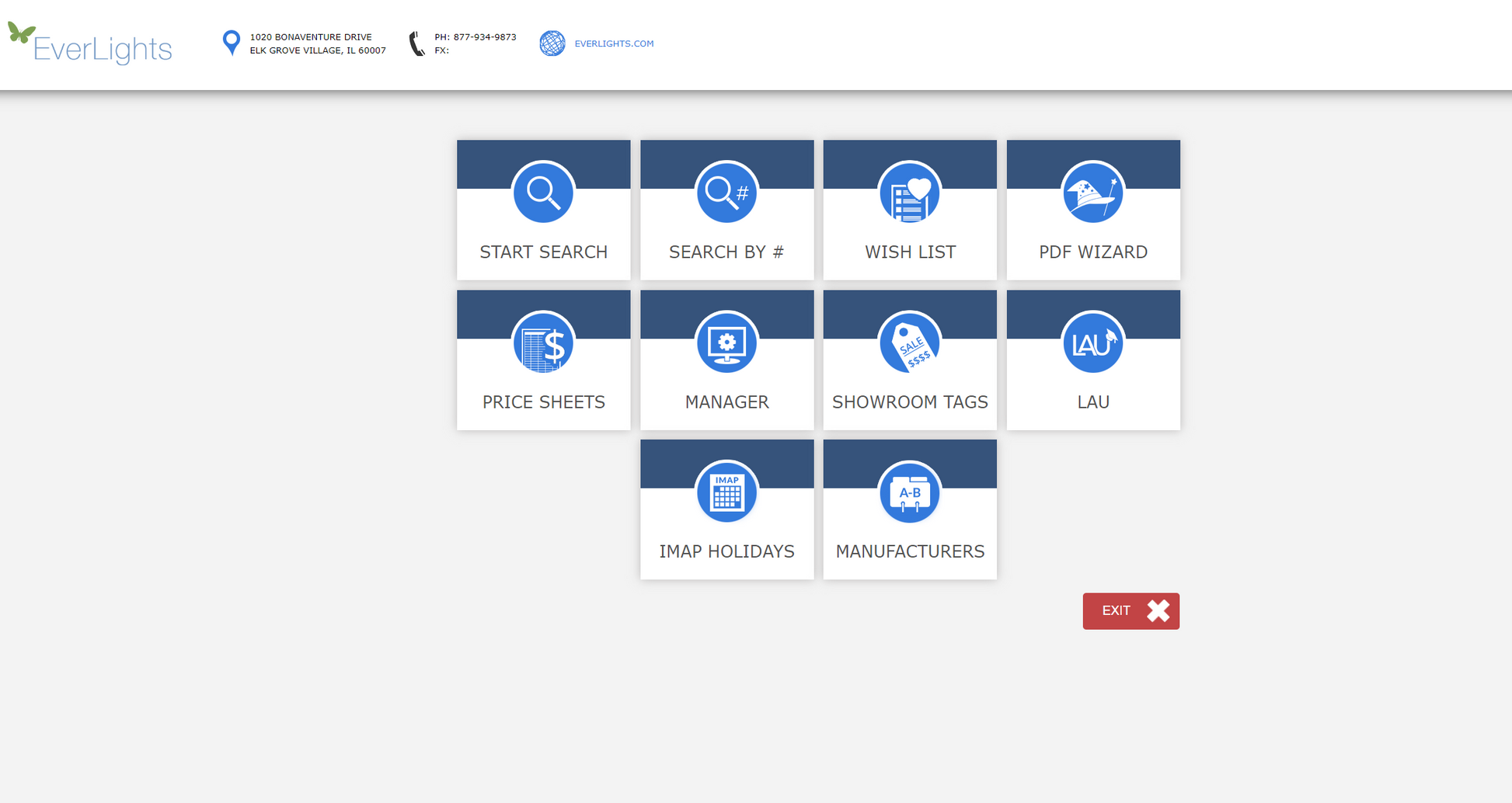Launch the PDF Wizard hat icon
Viewport: 1512px width, 803px height.
pyautogui.click(x=1093, y=193)
